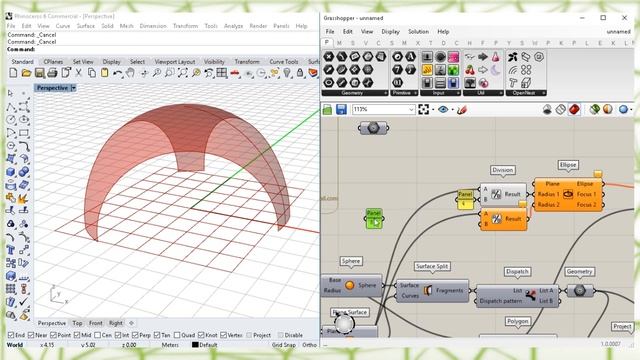
Task: Click the light bulb visibility icon in Rhino
Action: point(287,73)
